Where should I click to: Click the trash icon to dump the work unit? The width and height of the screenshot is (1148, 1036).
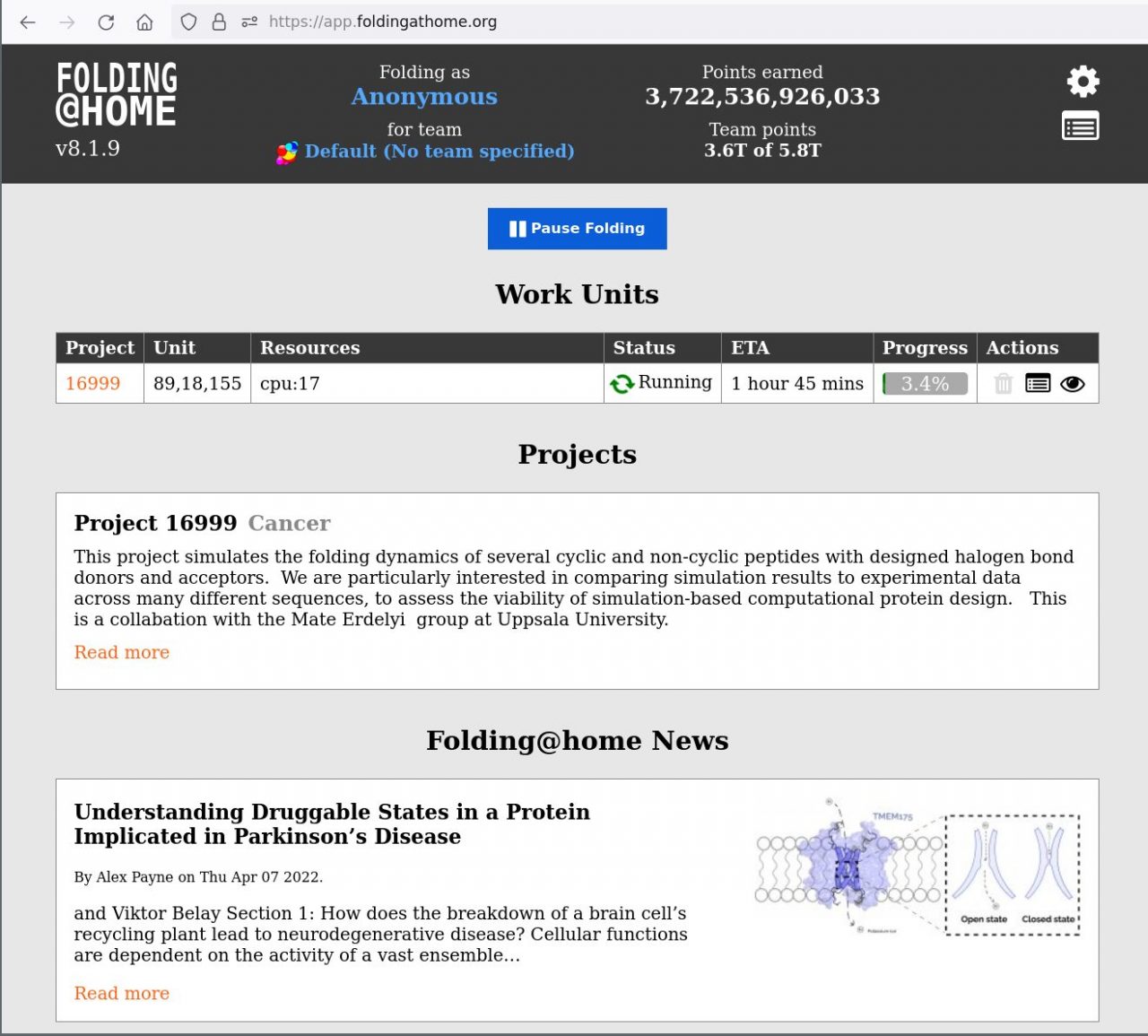[x=1002, y=383]
